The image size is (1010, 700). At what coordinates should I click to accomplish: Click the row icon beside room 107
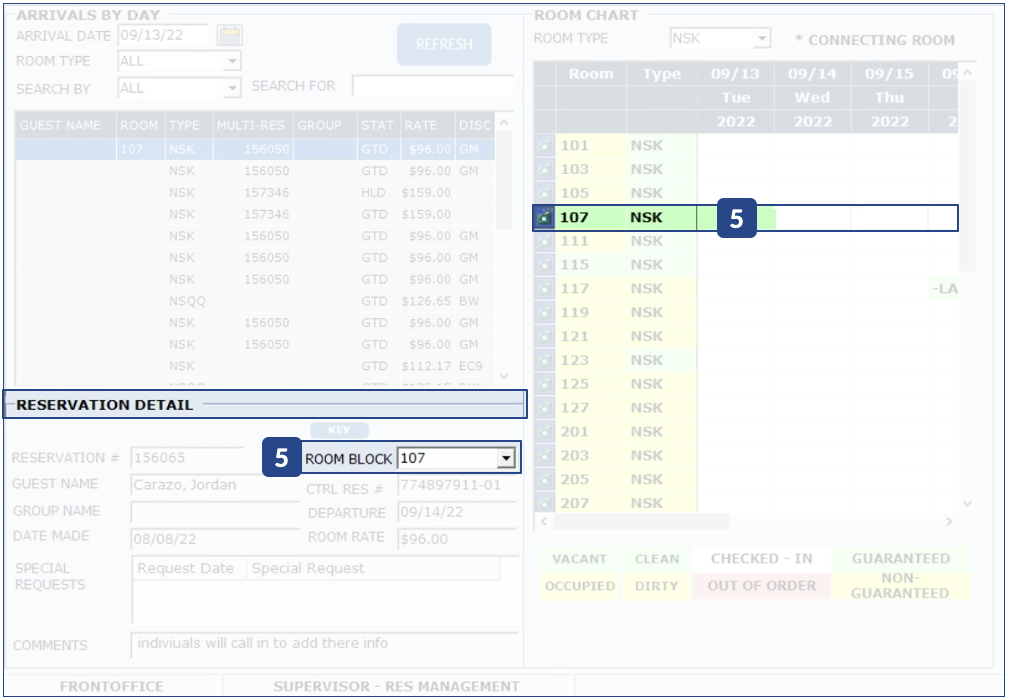[x=544, y=217]
